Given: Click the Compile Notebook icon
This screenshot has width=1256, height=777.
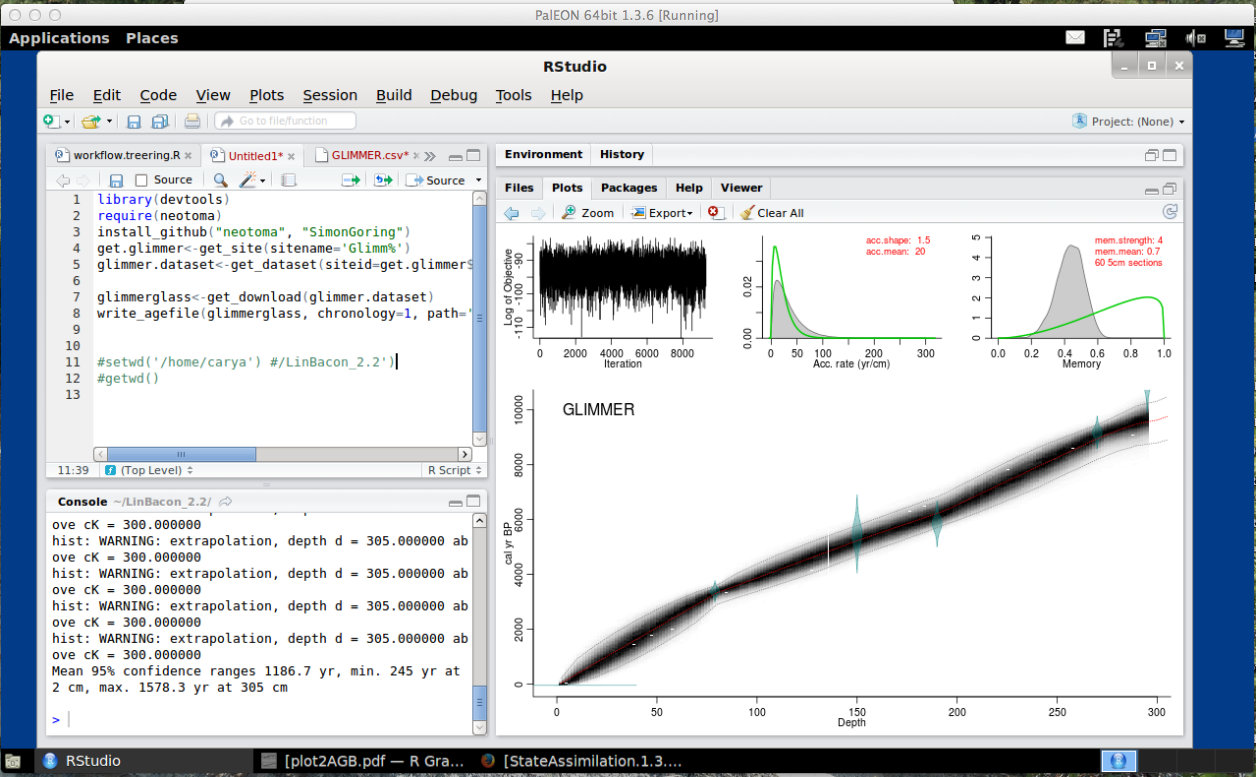Looking at the screenshot, I should (288, 180).
